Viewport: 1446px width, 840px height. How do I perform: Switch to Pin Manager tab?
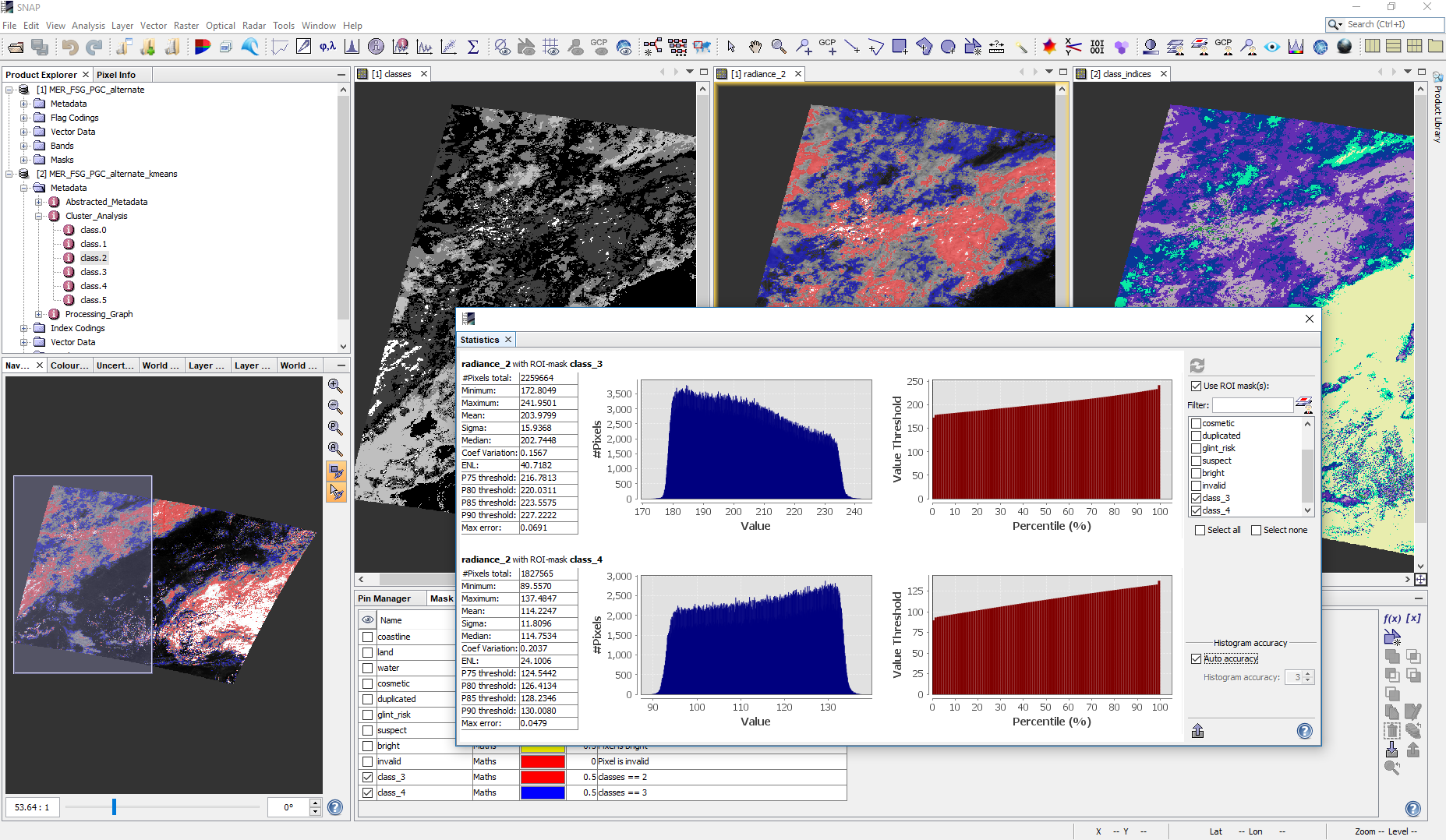pos(384,598)
